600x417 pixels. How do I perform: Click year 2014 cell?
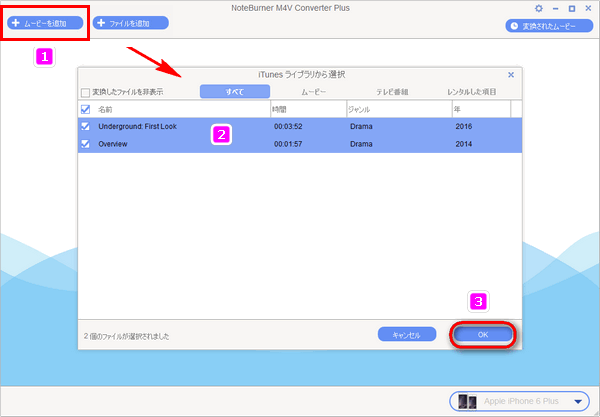[x=464, y=144]
